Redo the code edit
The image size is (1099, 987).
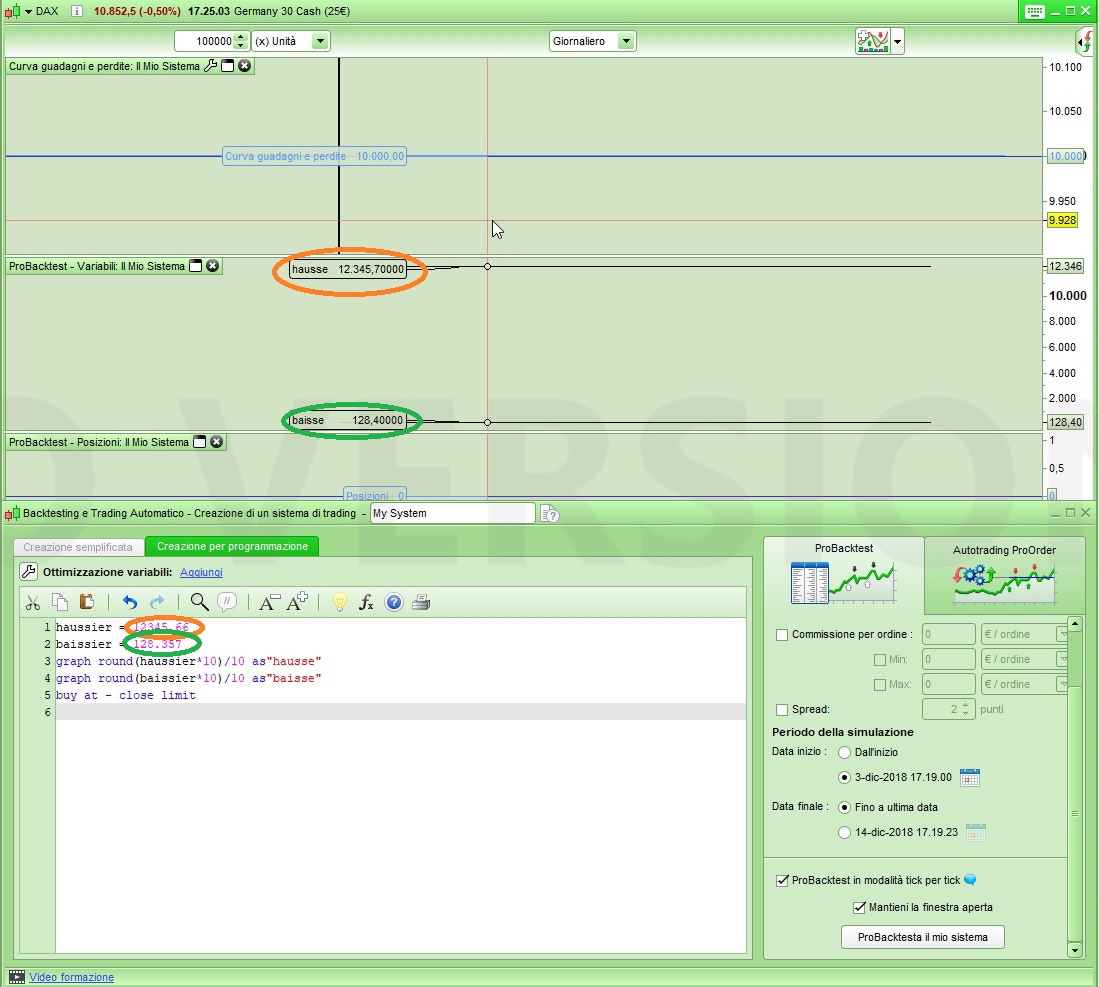(158, 602)
